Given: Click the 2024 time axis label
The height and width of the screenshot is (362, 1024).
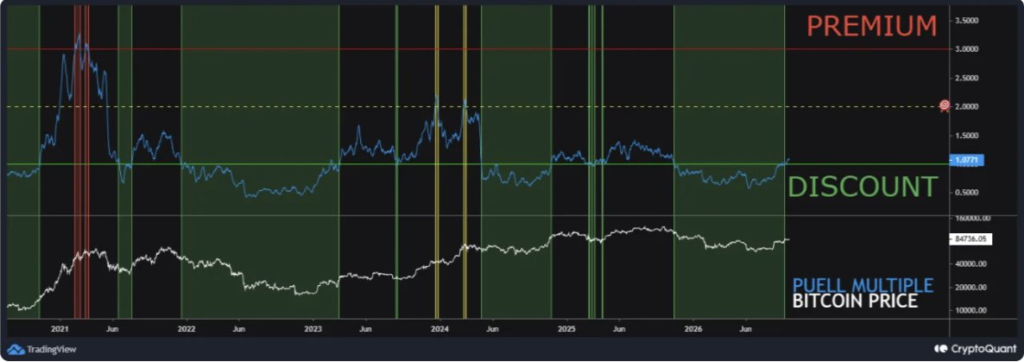Looking at the screenshot, I should [x=440, y=329].
